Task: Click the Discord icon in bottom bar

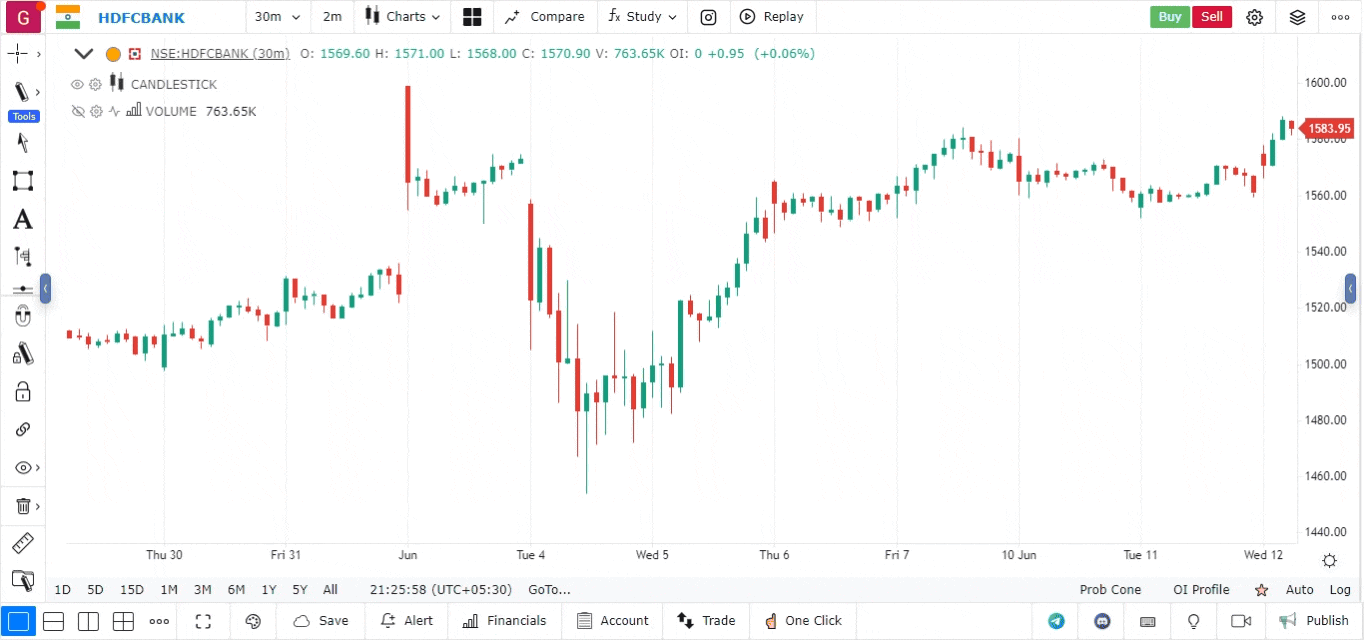Action: 1102,621
